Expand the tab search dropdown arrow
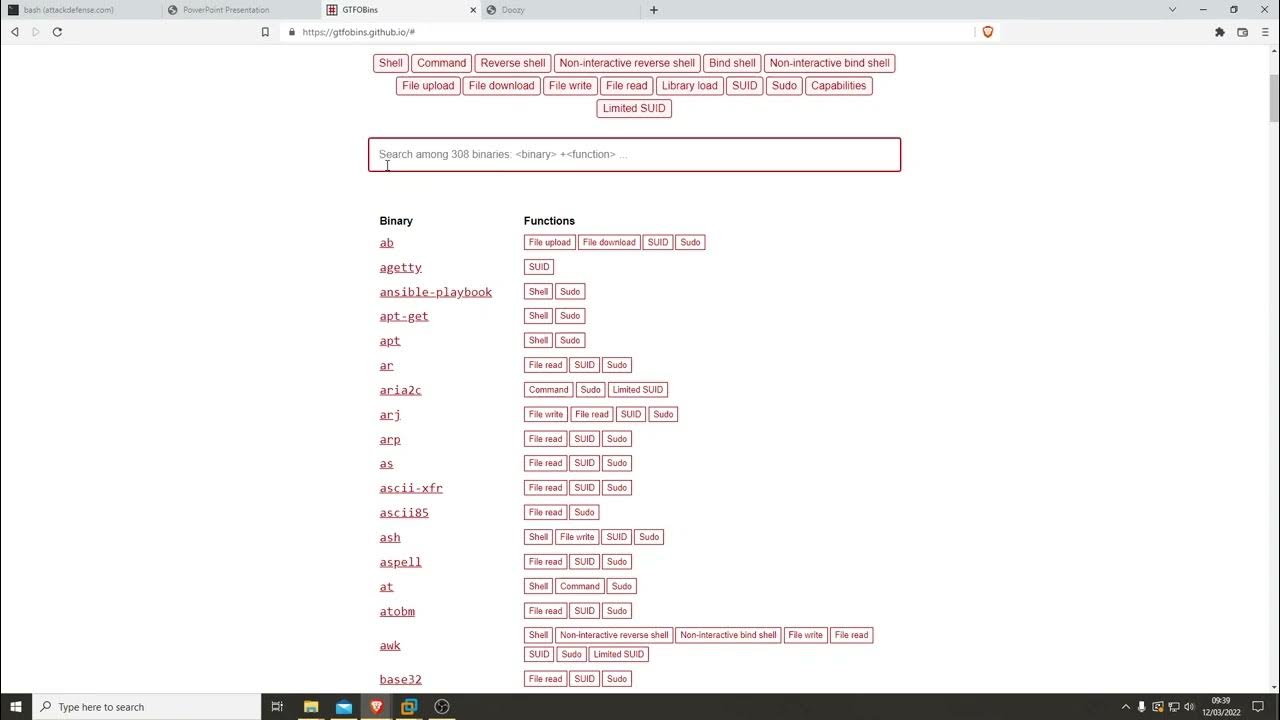The height and width of the screenshot is (720, 1280). pyautogui.click(x=1173, y=10)
